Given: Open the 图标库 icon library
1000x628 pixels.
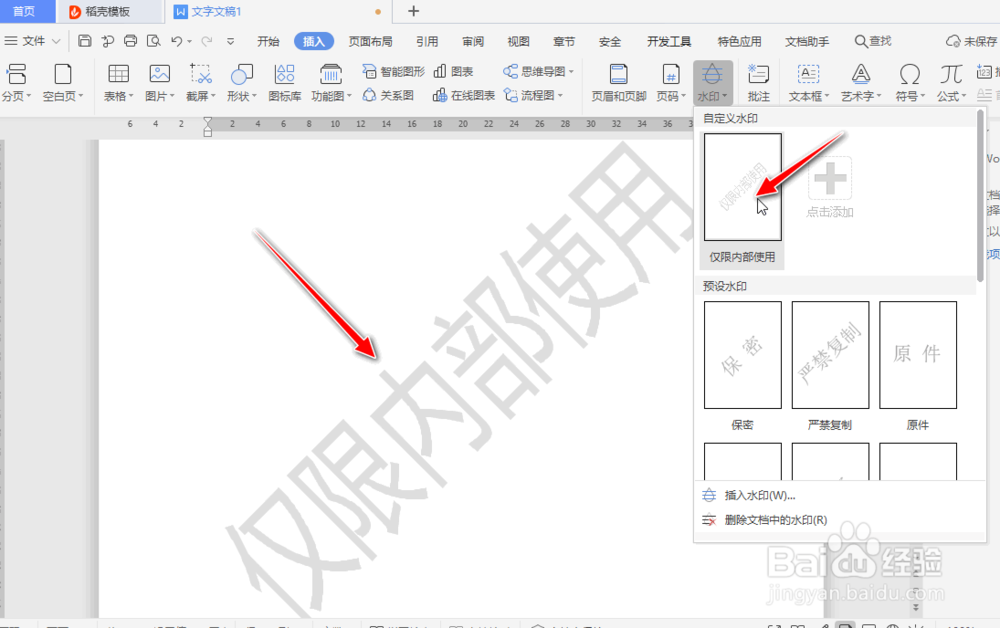Looking at the screenshot, I should pos(284,82).
